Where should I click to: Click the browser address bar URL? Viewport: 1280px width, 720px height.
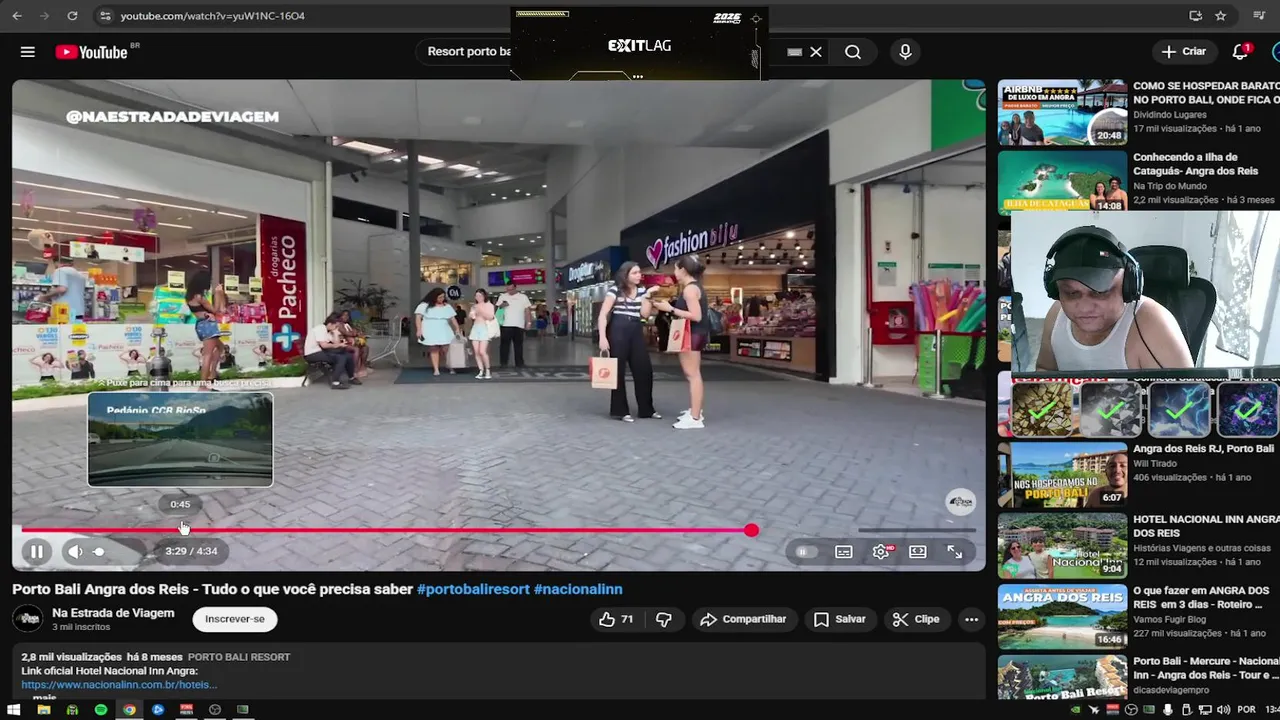coord(212,16)
